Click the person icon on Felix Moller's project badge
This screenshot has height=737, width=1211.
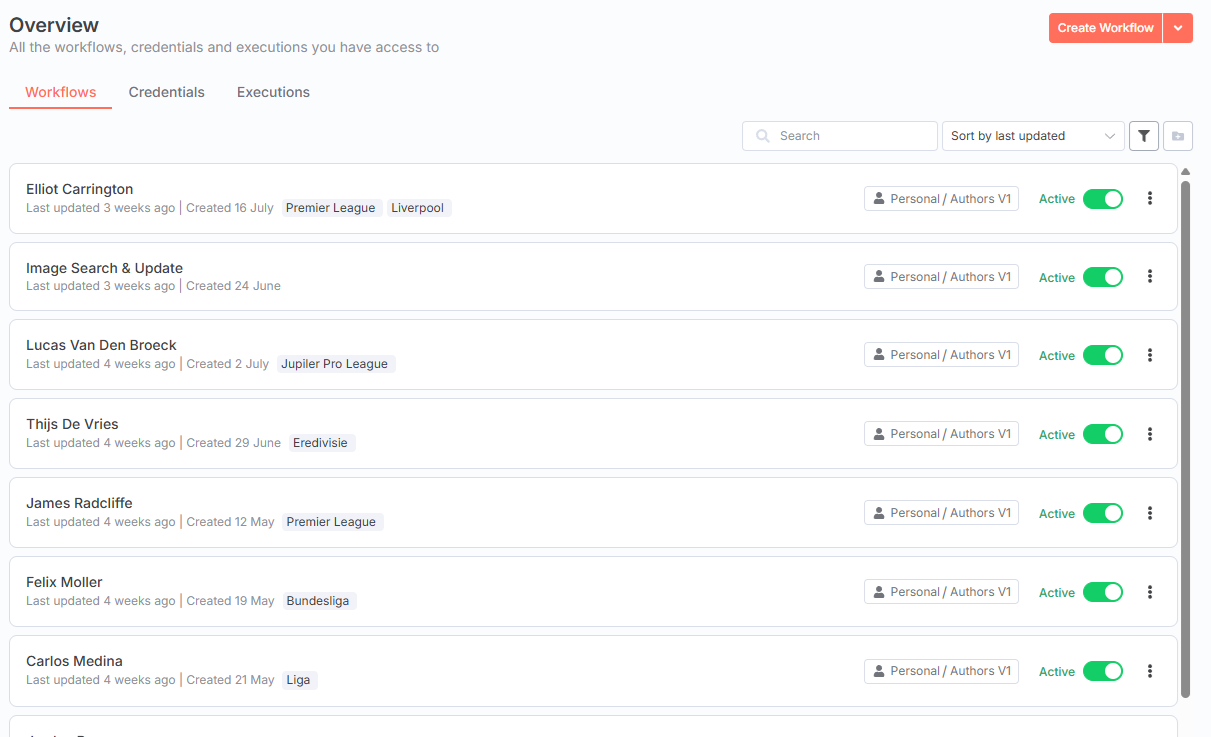[879, 591]
